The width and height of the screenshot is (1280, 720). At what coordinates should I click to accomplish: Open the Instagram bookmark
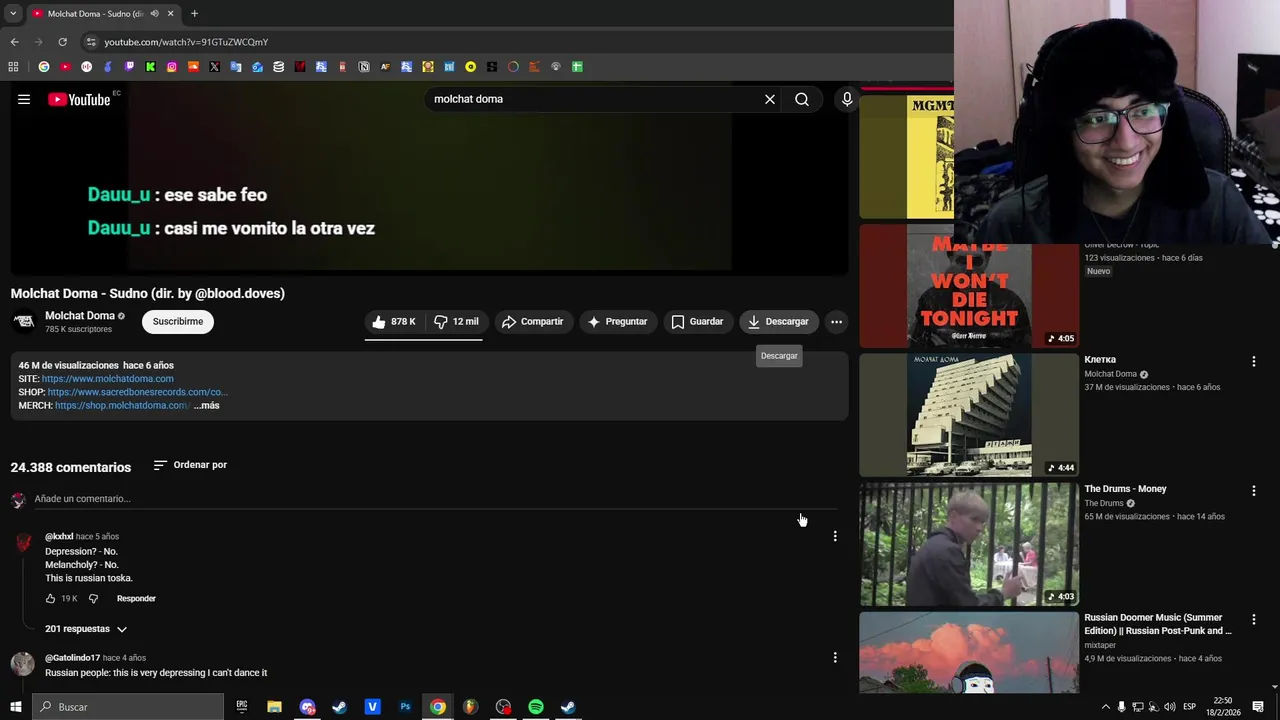[x=172, y=67]
